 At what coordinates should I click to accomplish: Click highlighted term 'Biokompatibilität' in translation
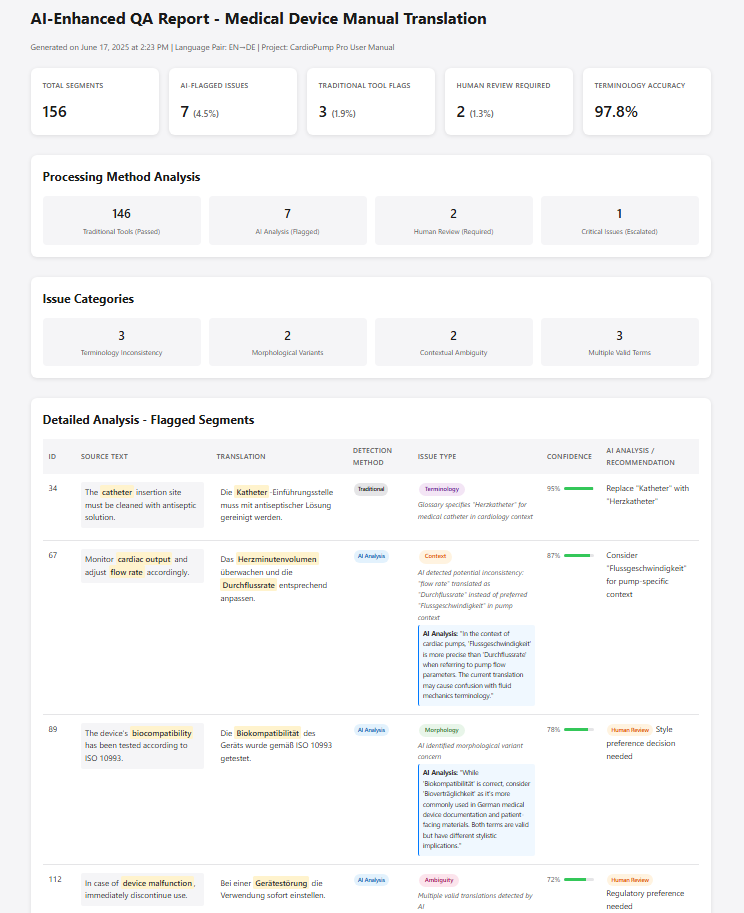tap(268, 733)
